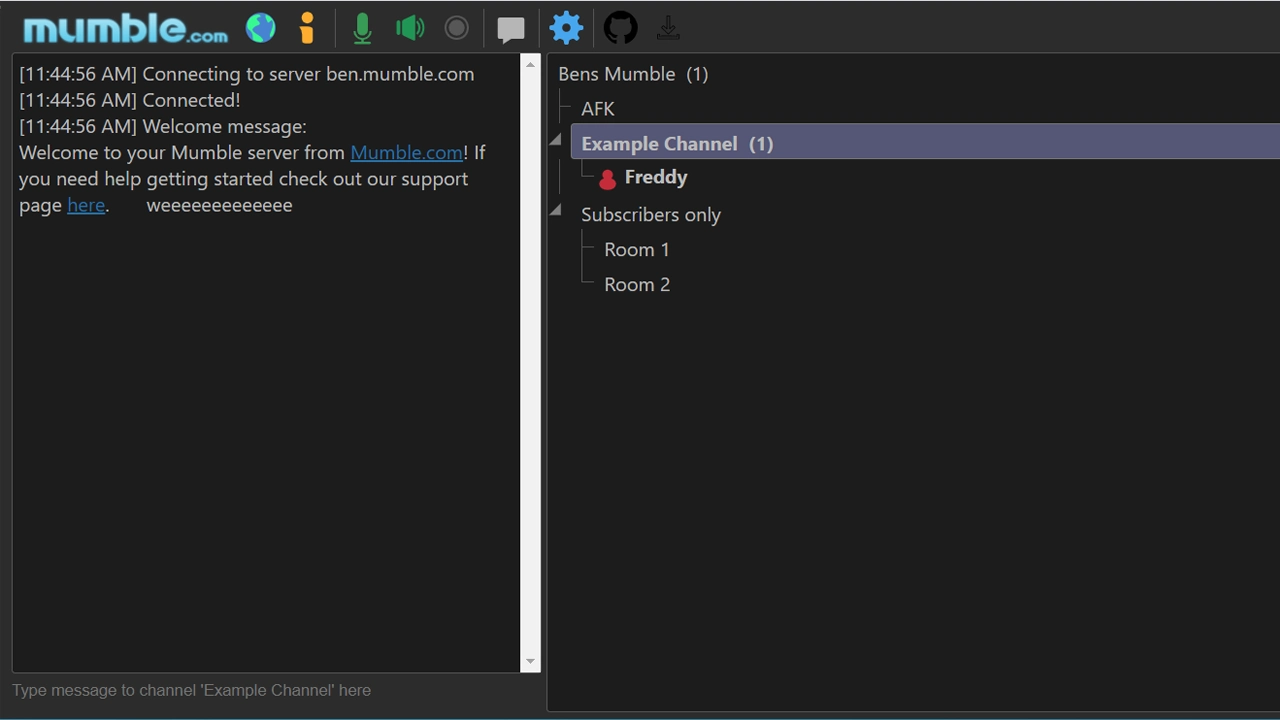Toggle the gray record button icon
1280x720 pixels.
[x=457, y=27]
